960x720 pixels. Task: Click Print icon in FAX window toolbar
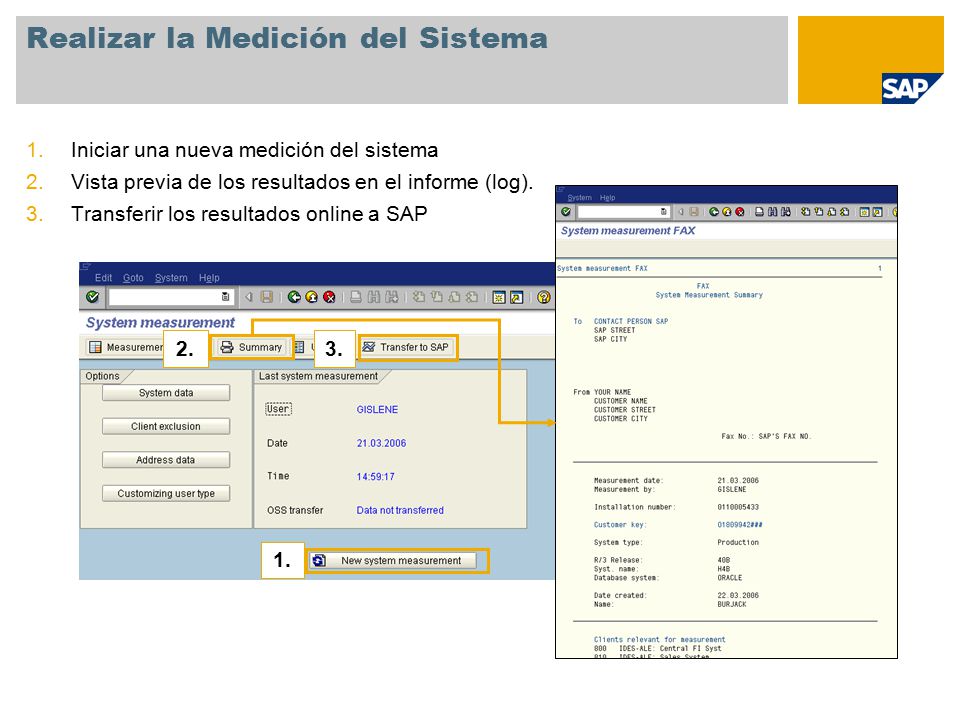coord(759,212)
